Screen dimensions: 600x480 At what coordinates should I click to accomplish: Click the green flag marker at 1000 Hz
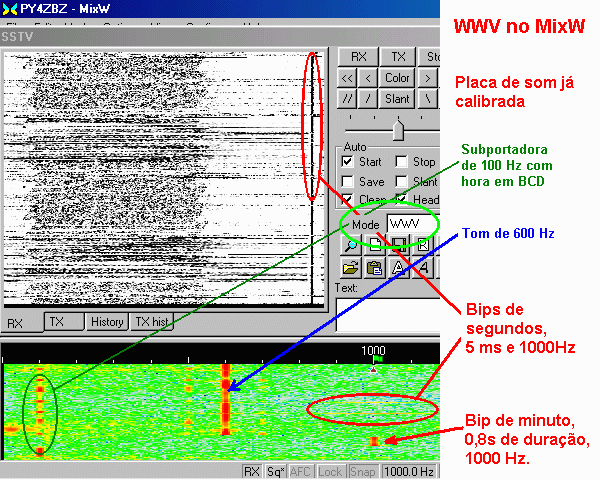(x=377, y=359)
